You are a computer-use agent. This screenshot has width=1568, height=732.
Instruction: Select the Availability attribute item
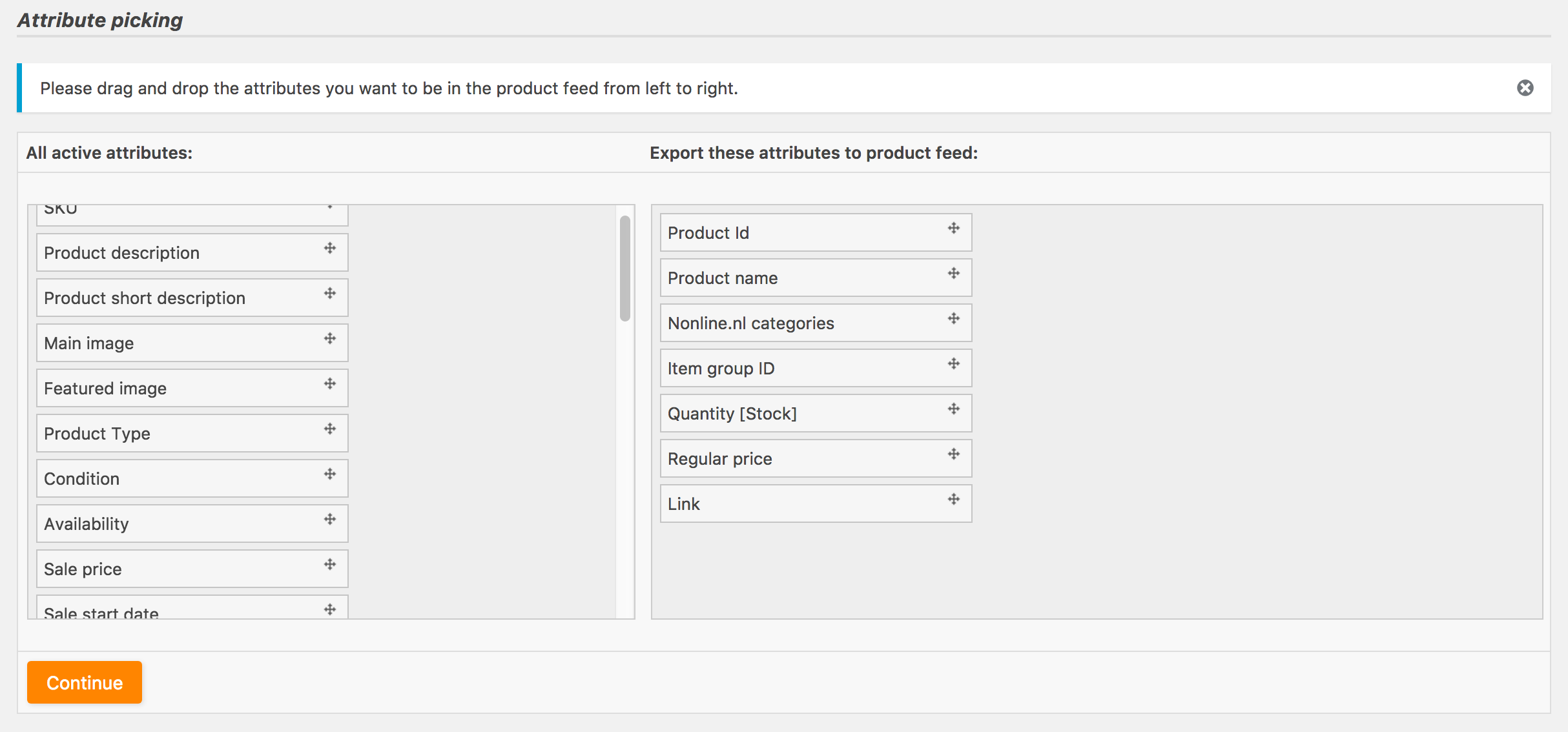coord(190,523)
